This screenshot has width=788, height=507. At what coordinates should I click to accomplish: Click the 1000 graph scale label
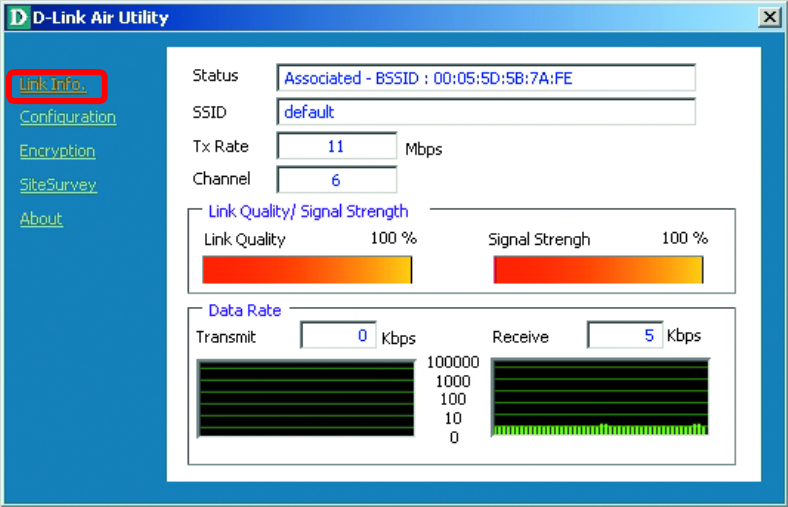[453, 381]
